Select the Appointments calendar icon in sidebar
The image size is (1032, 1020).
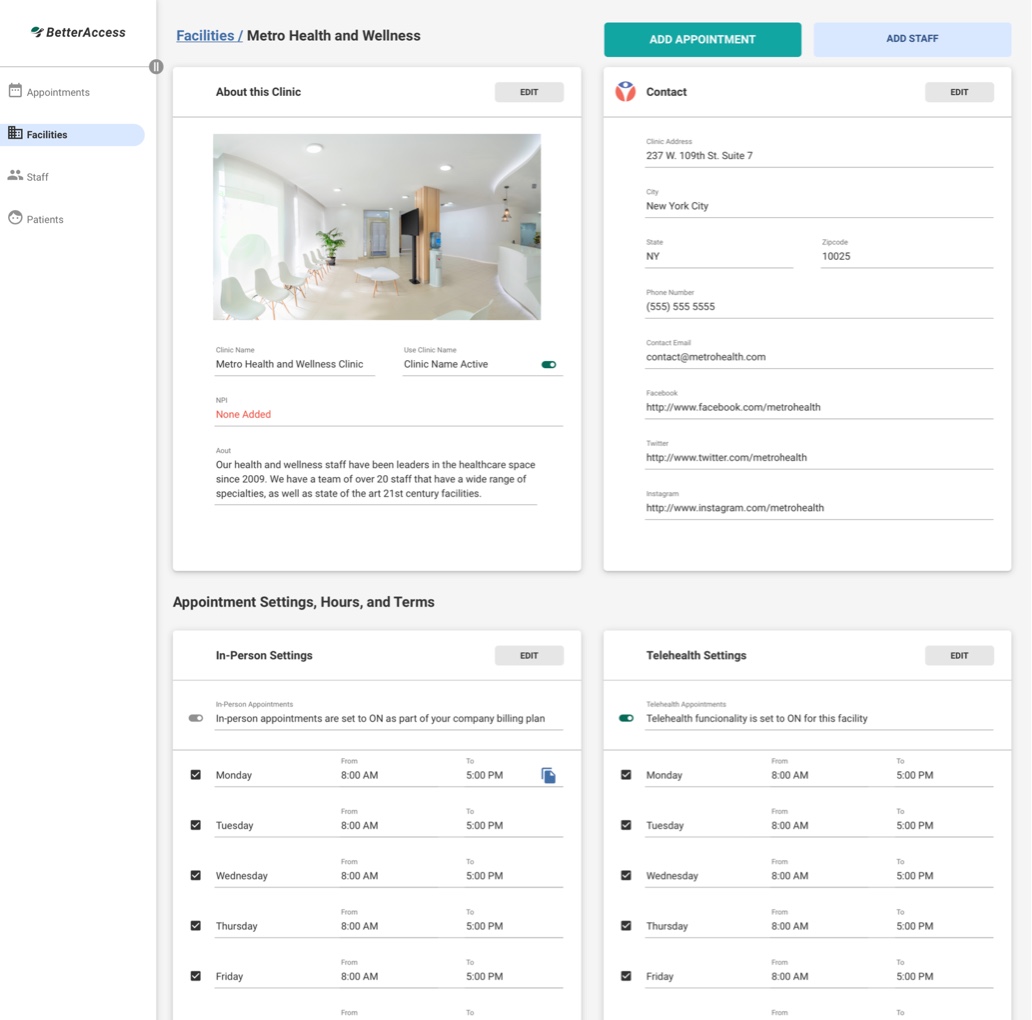pos(16,91)
